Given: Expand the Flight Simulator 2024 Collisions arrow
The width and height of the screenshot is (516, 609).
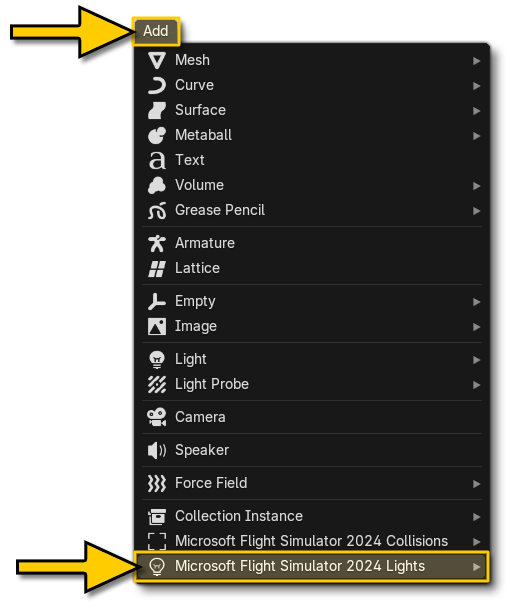Looking at the screenshot, I should click(x=476, y=542).
